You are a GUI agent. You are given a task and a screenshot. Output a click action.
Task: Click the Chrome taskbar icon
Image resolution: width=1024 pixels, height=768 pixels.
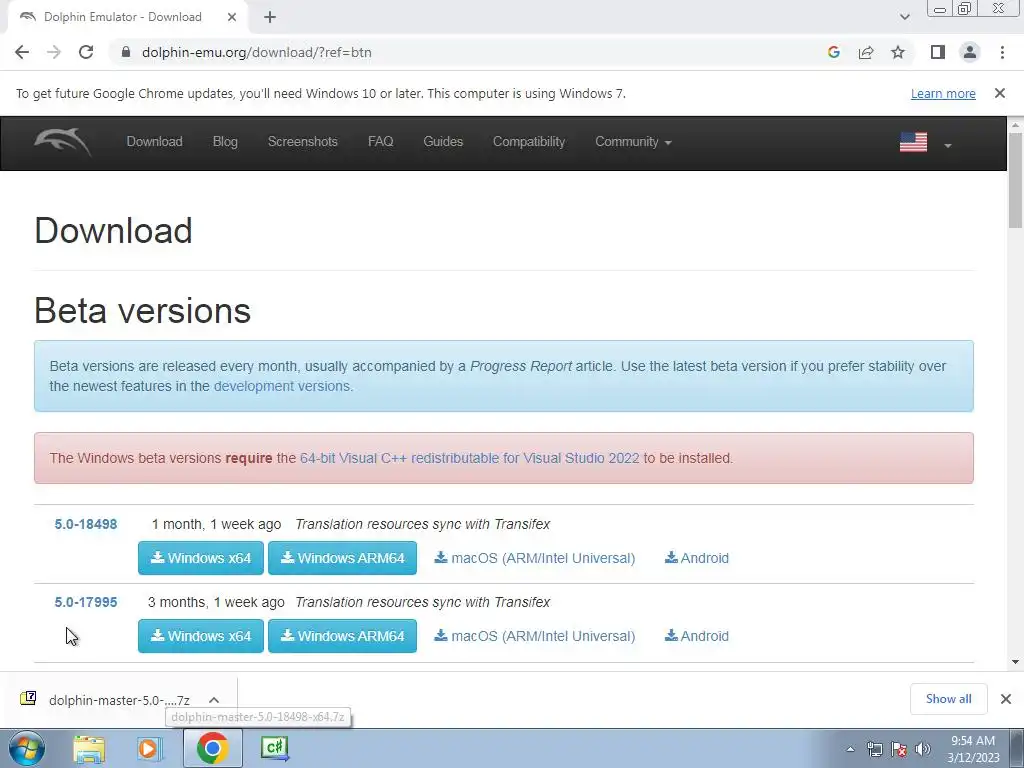tap(212, 748)
